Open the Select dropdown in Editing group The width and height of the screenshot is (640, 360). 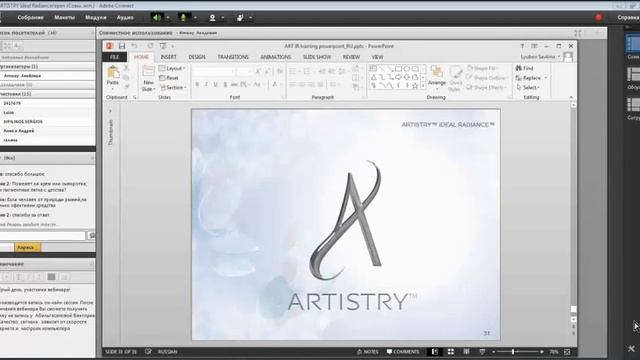pos(527,87)
